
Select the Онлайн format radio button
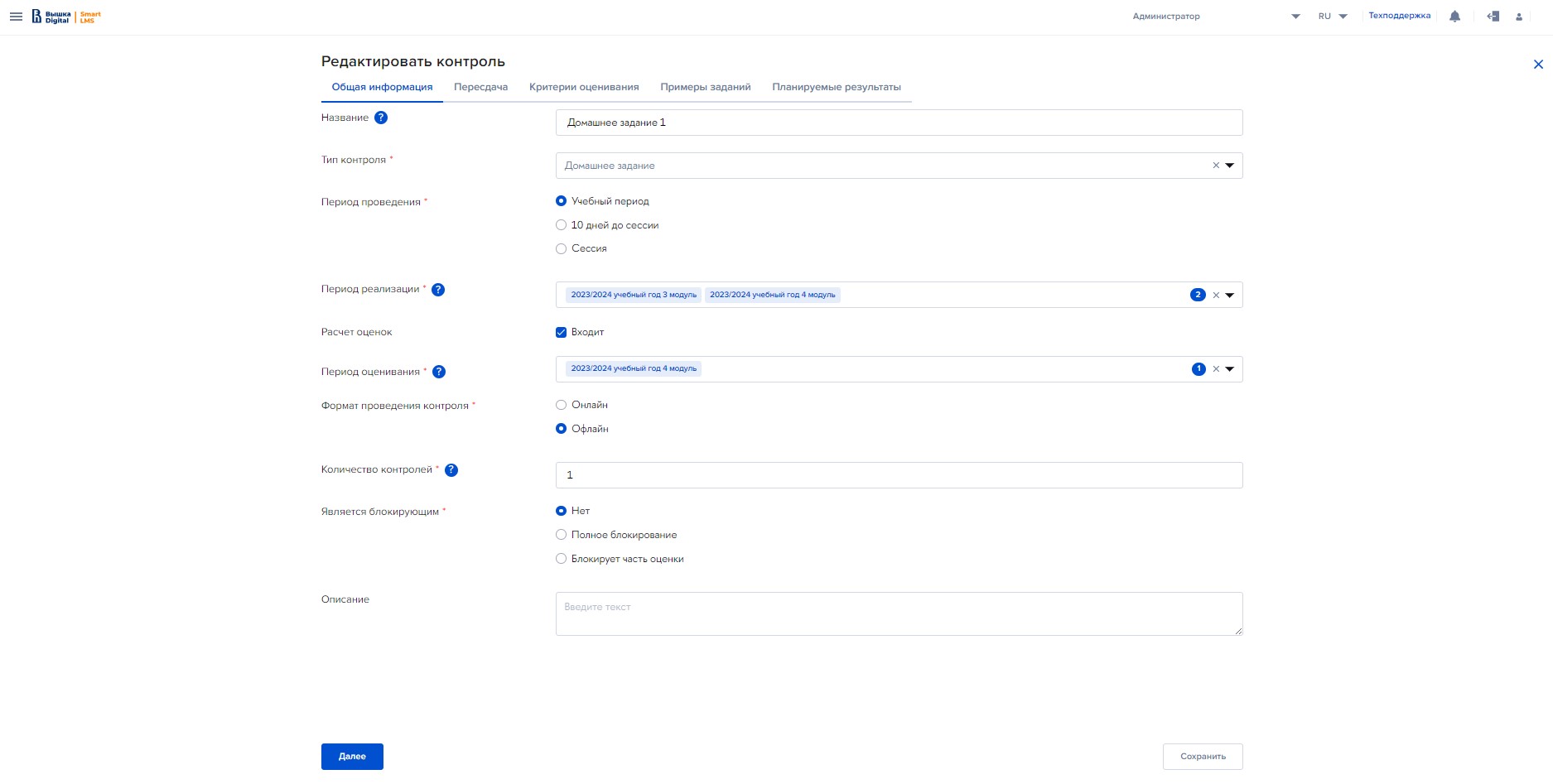click(x=562, y=405)
